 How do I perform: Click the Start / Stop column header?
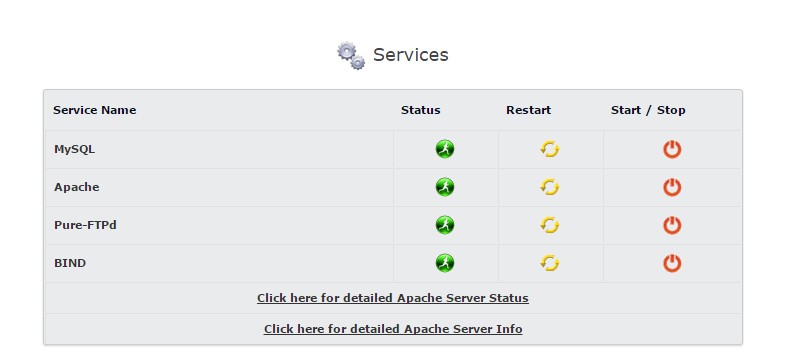[x=648, y=110]
